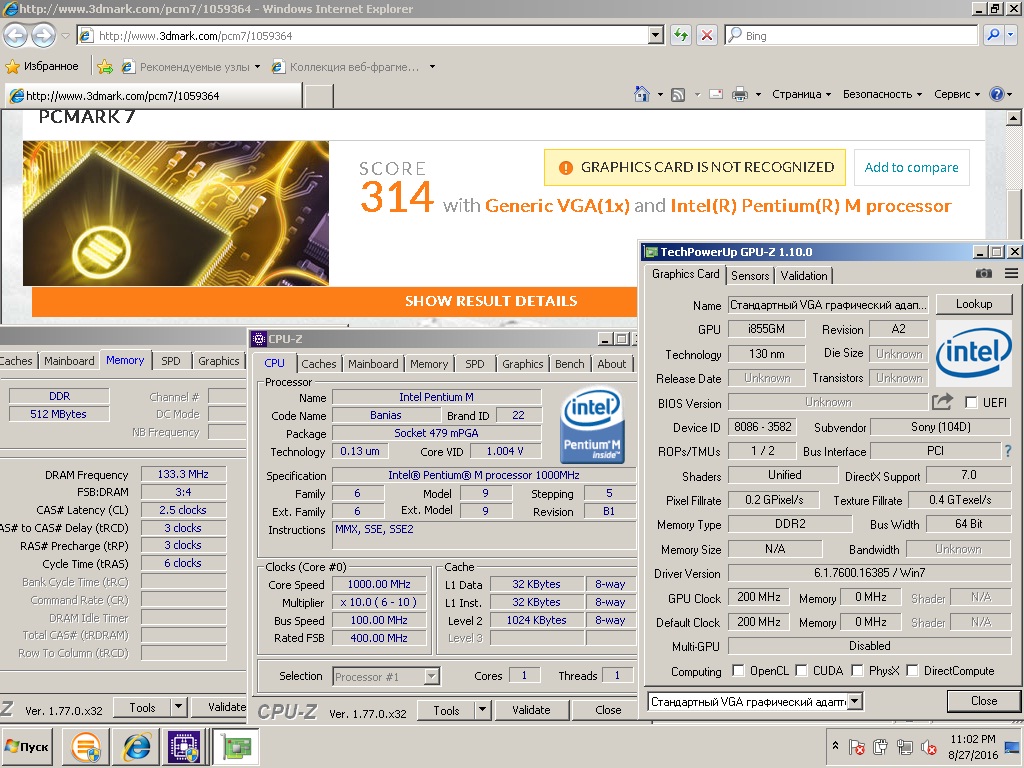Open Internet Explorer from the taskbar
Viewport: 1024px width, 768px height.
coord(136,746)
